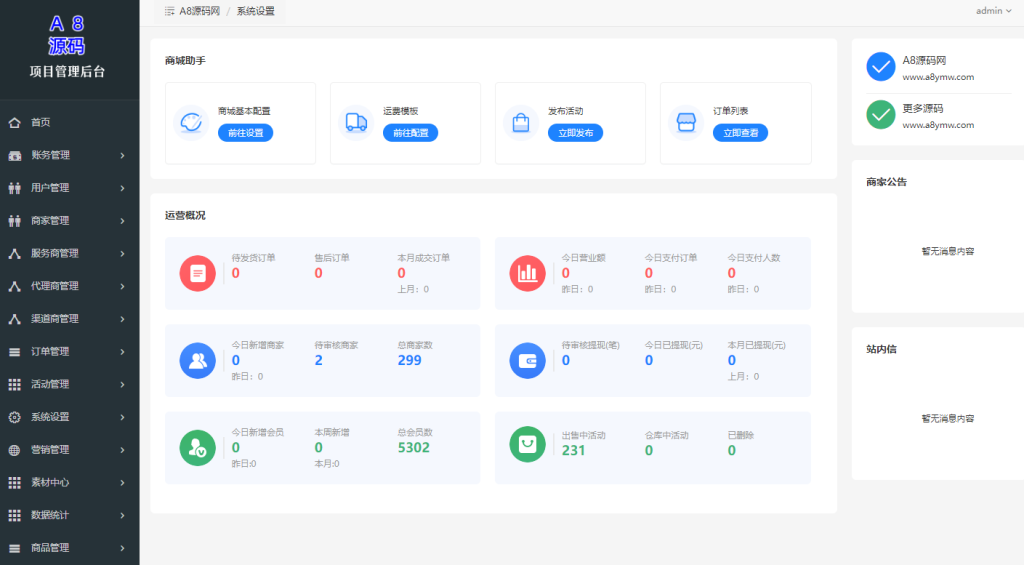Click the home icon beside 首页
Viewport: 1024px width, 565px height.
[x=14, y=122]
